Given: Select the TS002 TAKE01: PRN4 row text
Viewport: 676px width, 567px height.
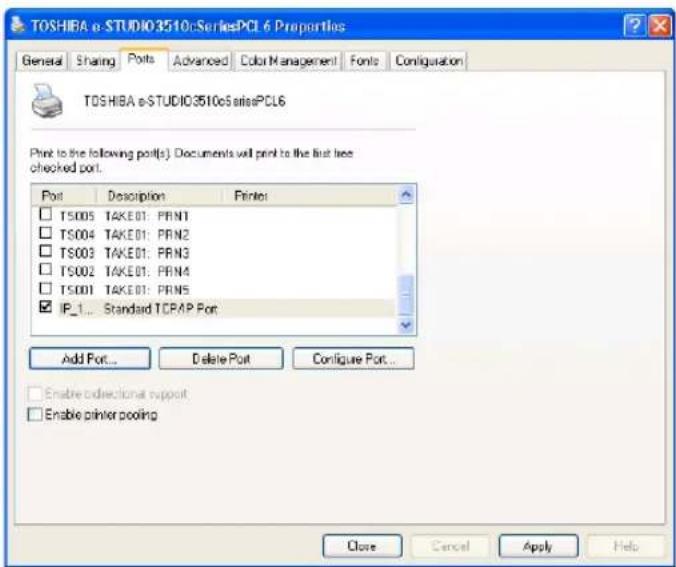Looking at the screenshot, I should click(124, 271).
